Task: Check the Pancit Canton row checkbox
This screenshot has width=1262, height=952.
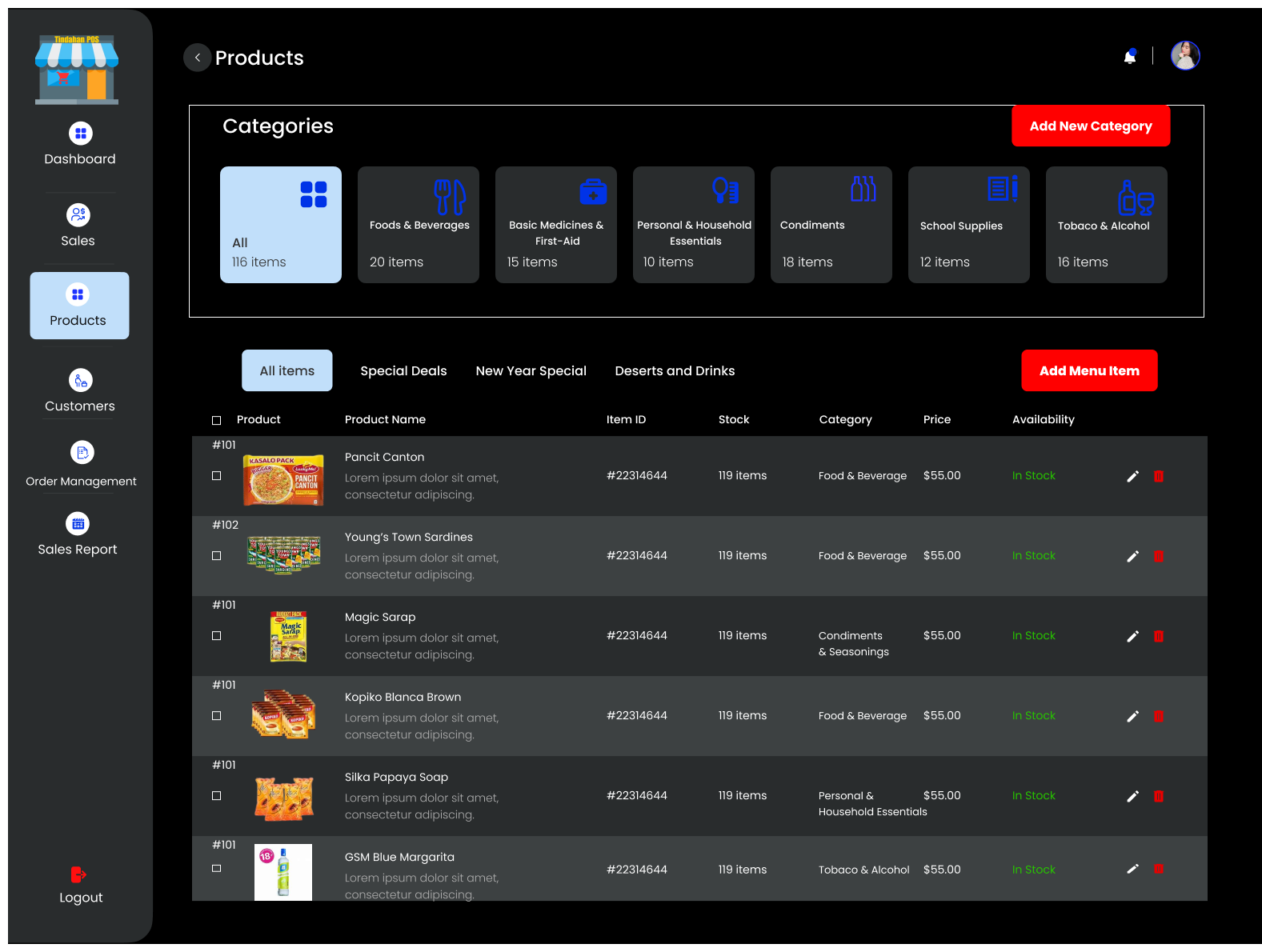Action: pyautogui.click(x=216, y=476)
